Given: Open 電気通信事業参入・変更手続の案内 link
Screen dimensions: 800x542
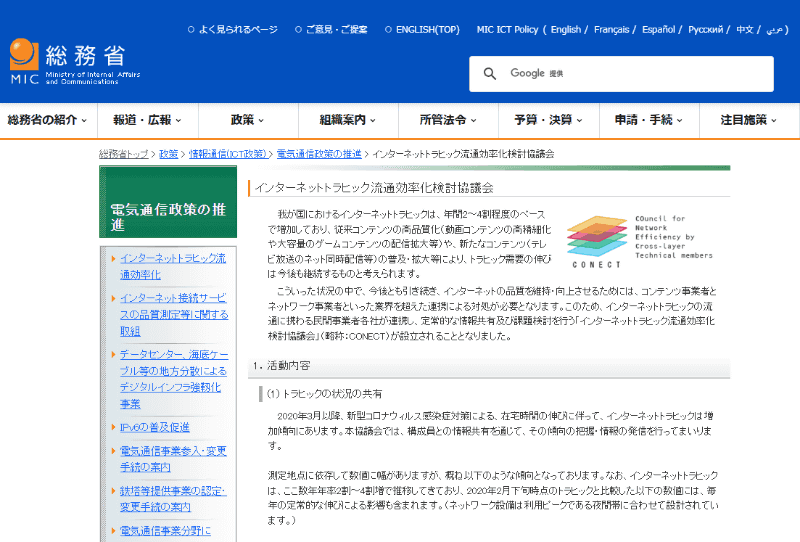Looking at the screenshot, I should 173,459.
